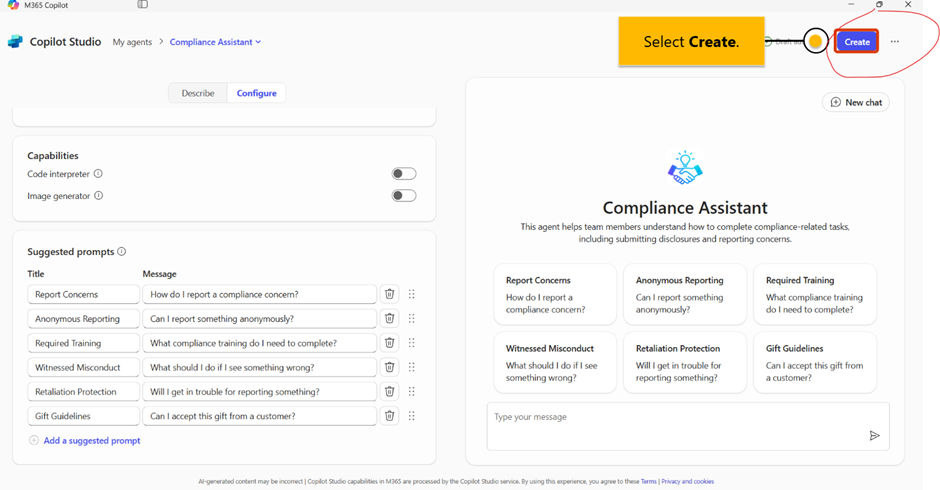Click the info icon next to Code interpreter
The height and width of the screenshot is (490, 940).
click(98, 174)
